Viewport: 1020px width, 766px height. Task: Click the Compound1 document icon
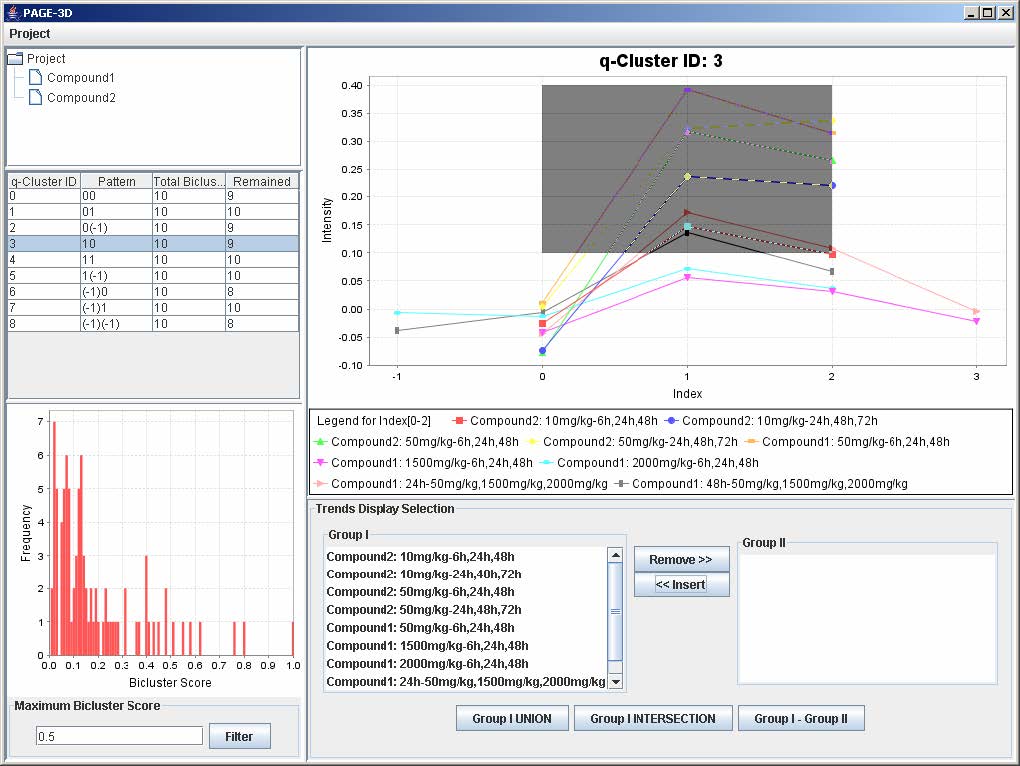point(35,78)
